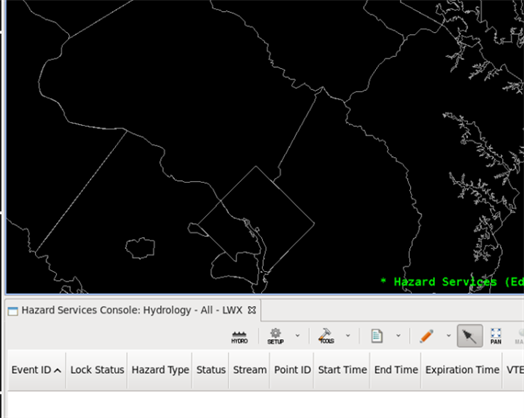The image size is (524, 418).
Task: Sort by Start Time column header
Action: point(342,370)
